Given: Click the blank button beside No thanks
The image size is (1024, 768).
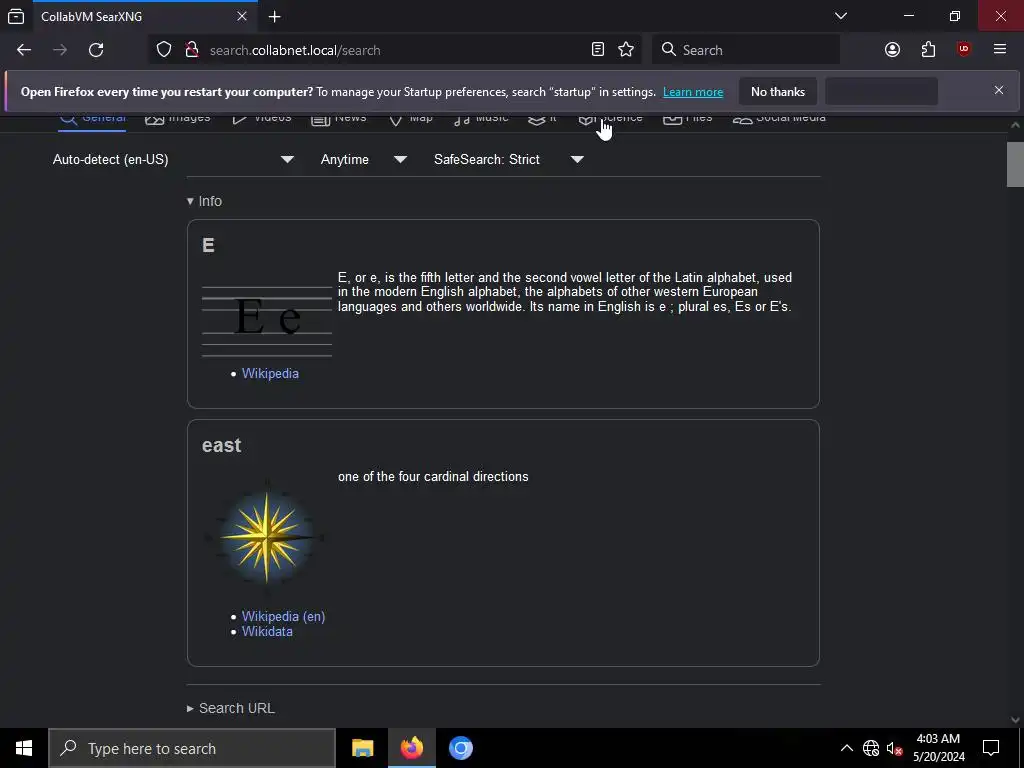Looking at the screenshot, I should pyautogui.click(x=882, y=91).
